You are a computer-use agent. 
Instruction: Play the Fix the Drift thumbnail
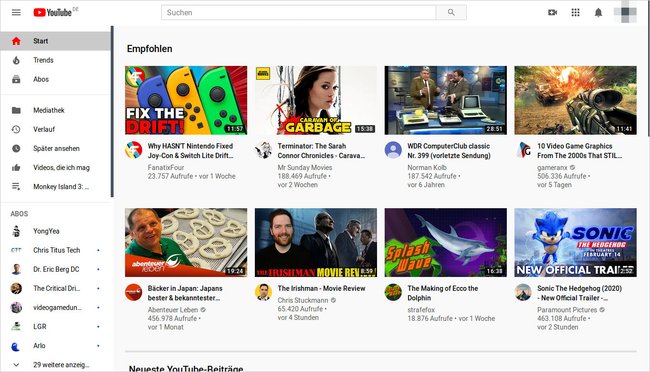click(x=186, y=100)
